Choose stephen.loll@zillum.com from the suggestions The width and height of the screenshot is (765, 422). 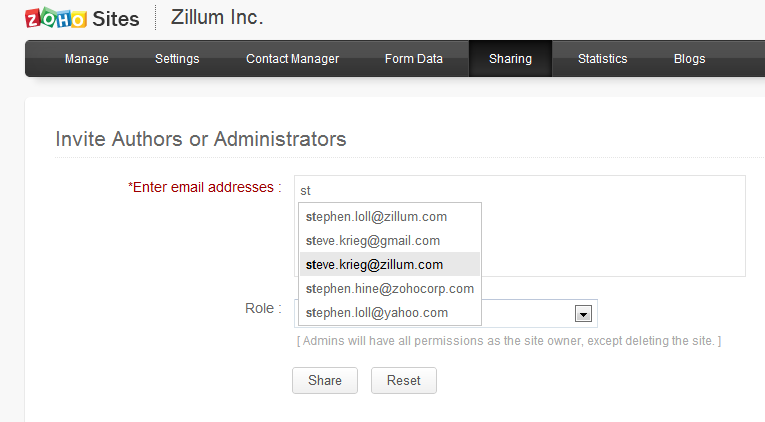tap(377, 216)
